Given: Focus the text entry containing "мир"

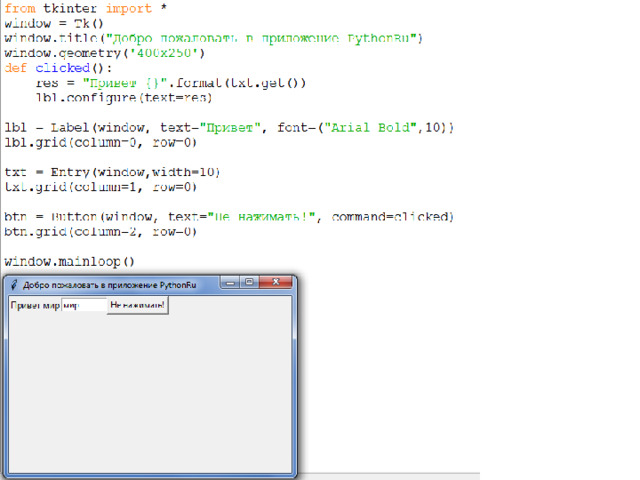Looking at the screenshot, I should (84, 306).
